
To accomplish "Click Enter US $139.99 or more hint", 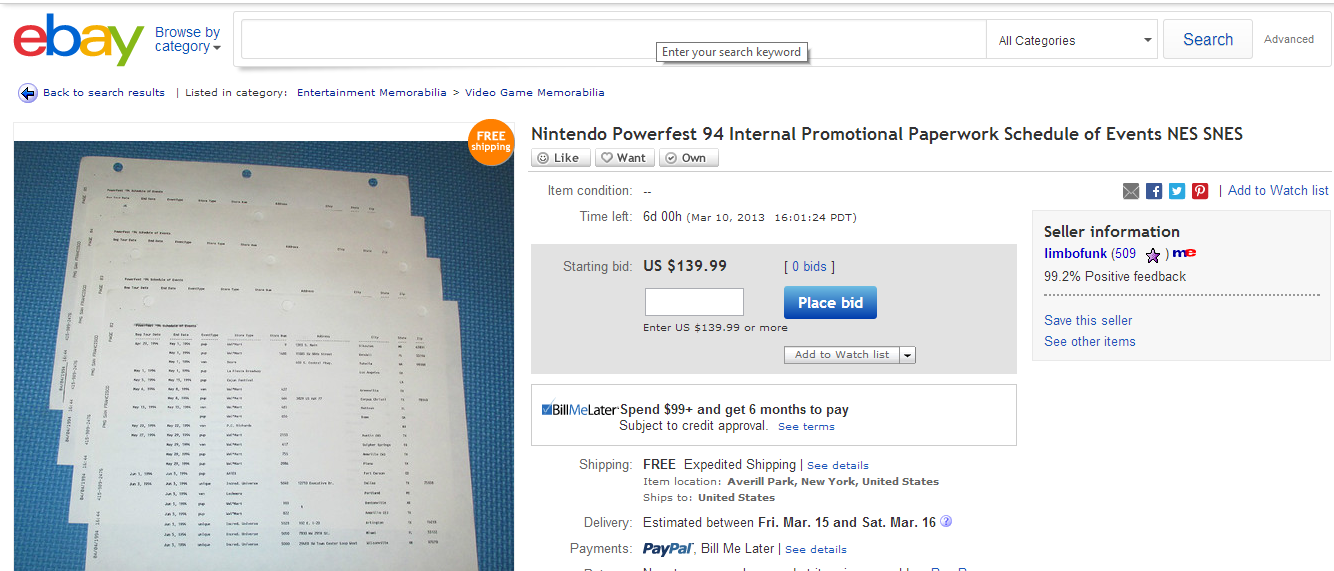I will click(x=715, y=328).
